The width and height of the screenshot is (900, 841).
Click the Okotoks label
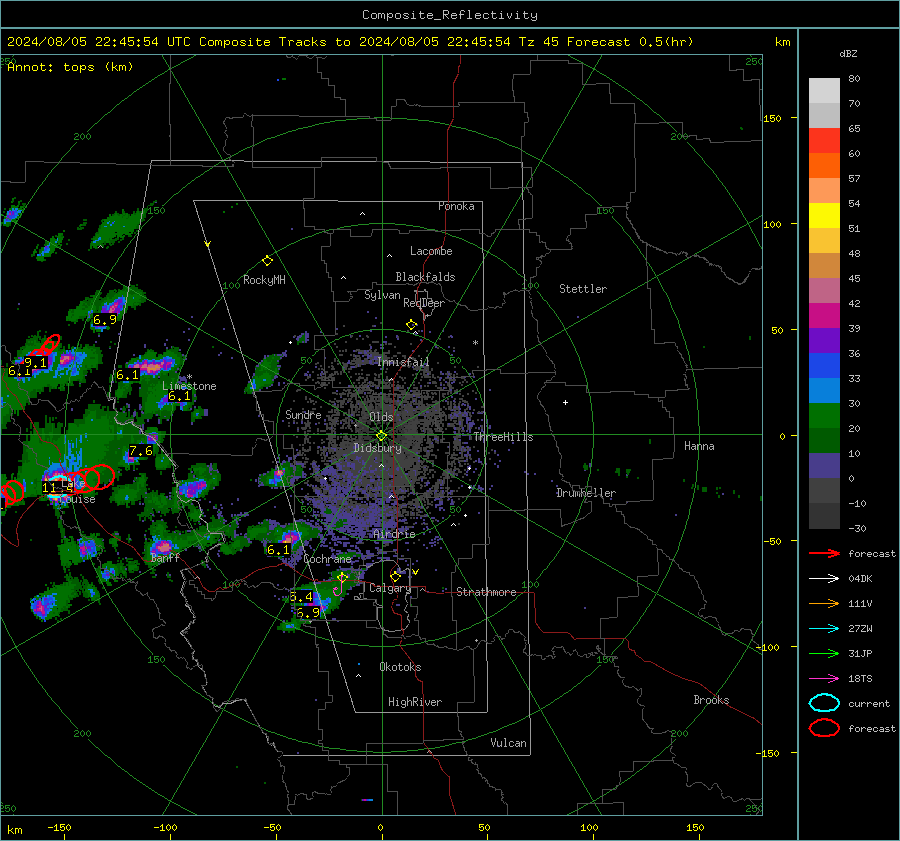[400, 667]
